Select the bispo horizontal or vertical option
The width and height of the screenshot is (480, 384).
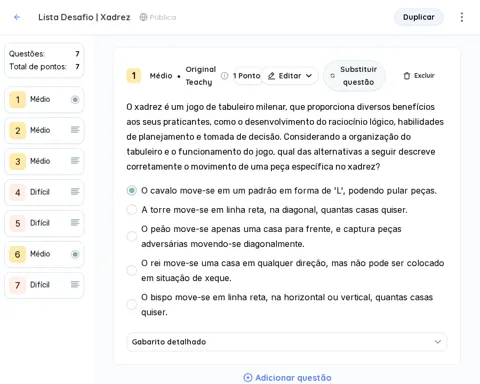point(132,304)
